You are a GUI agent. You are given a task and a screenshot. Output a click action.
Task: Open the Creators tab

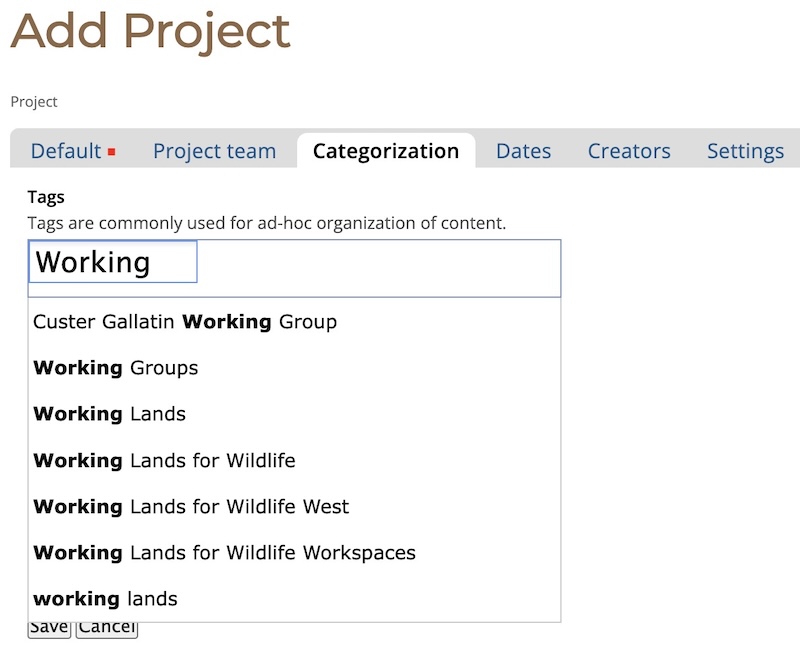point(629,151)
